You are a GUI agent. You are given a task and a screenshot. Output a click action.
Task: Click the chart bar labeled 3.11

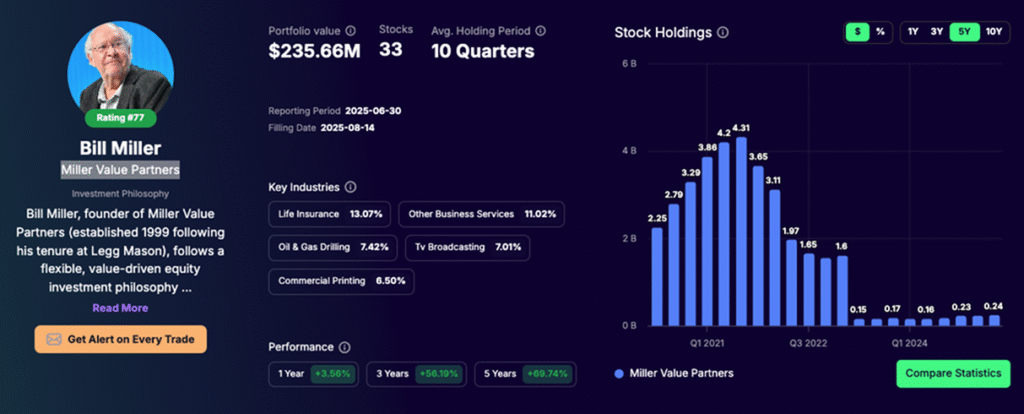click(775, 258)
